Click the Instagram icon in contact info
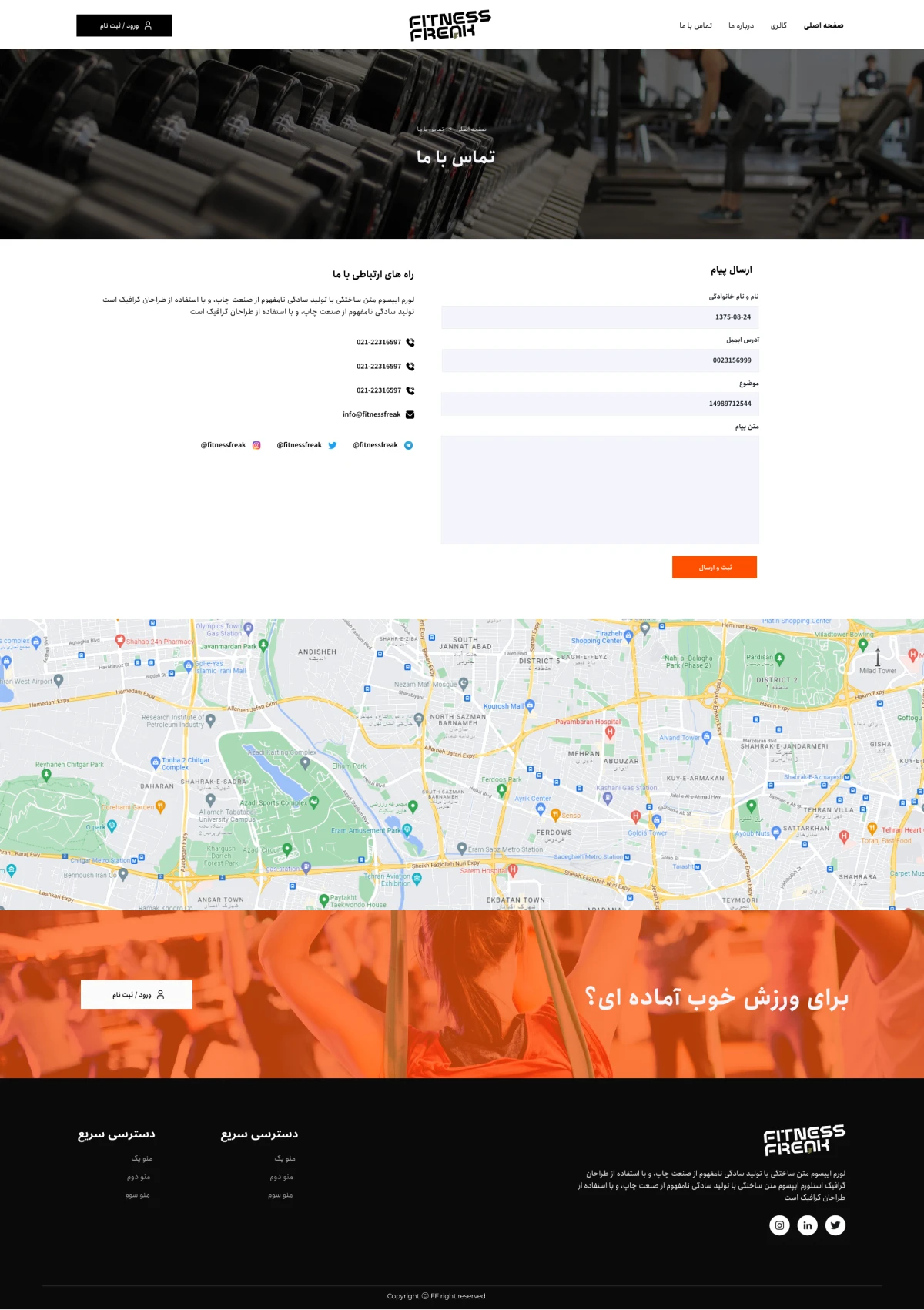This screenshot has width=924, height=1310. click(257, 445)
